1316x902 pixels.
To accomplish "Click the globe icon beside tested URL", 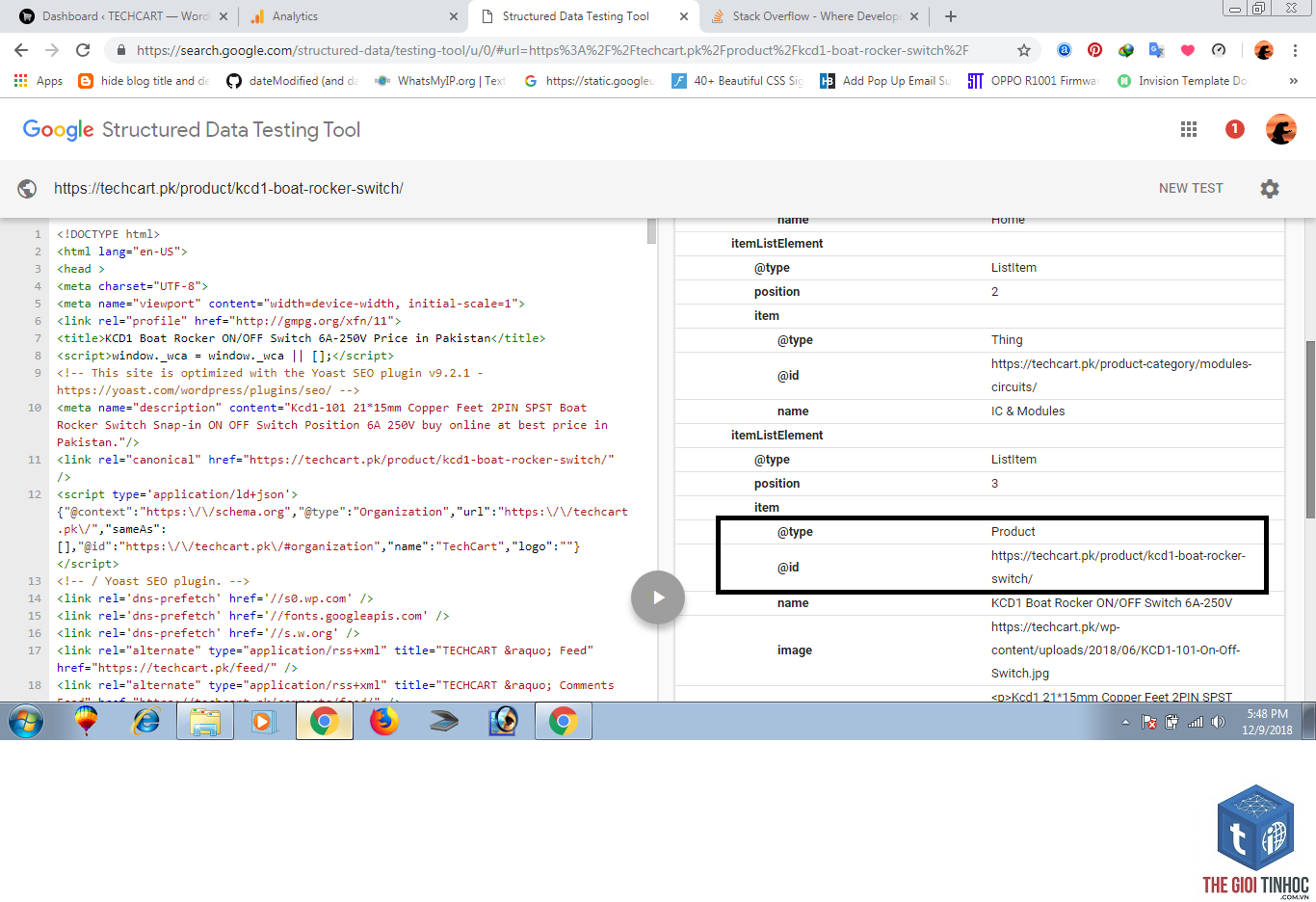I will point(27,189).
